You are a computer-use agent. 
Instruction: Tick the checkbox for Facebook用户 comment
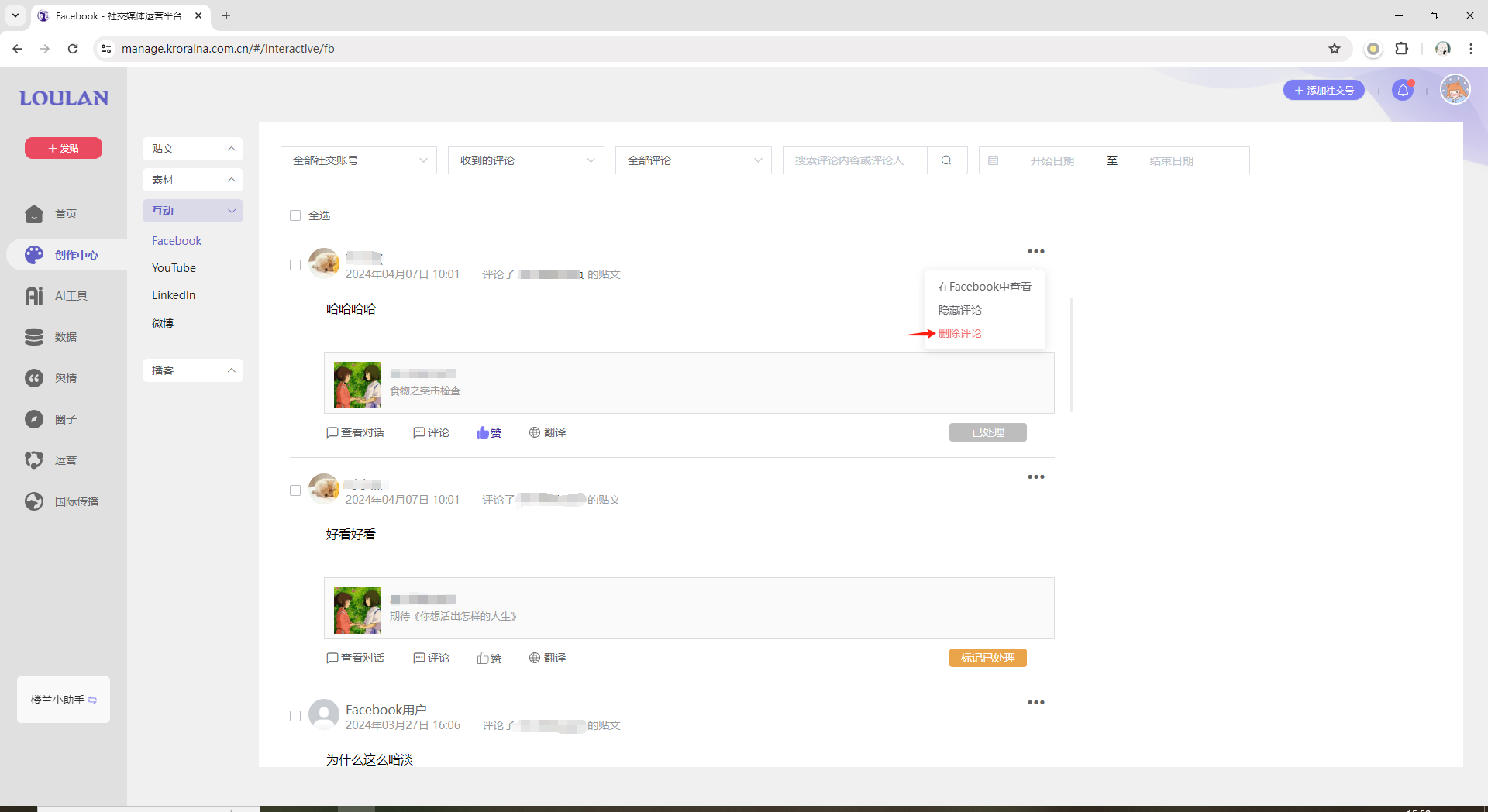tap(295, 716)
